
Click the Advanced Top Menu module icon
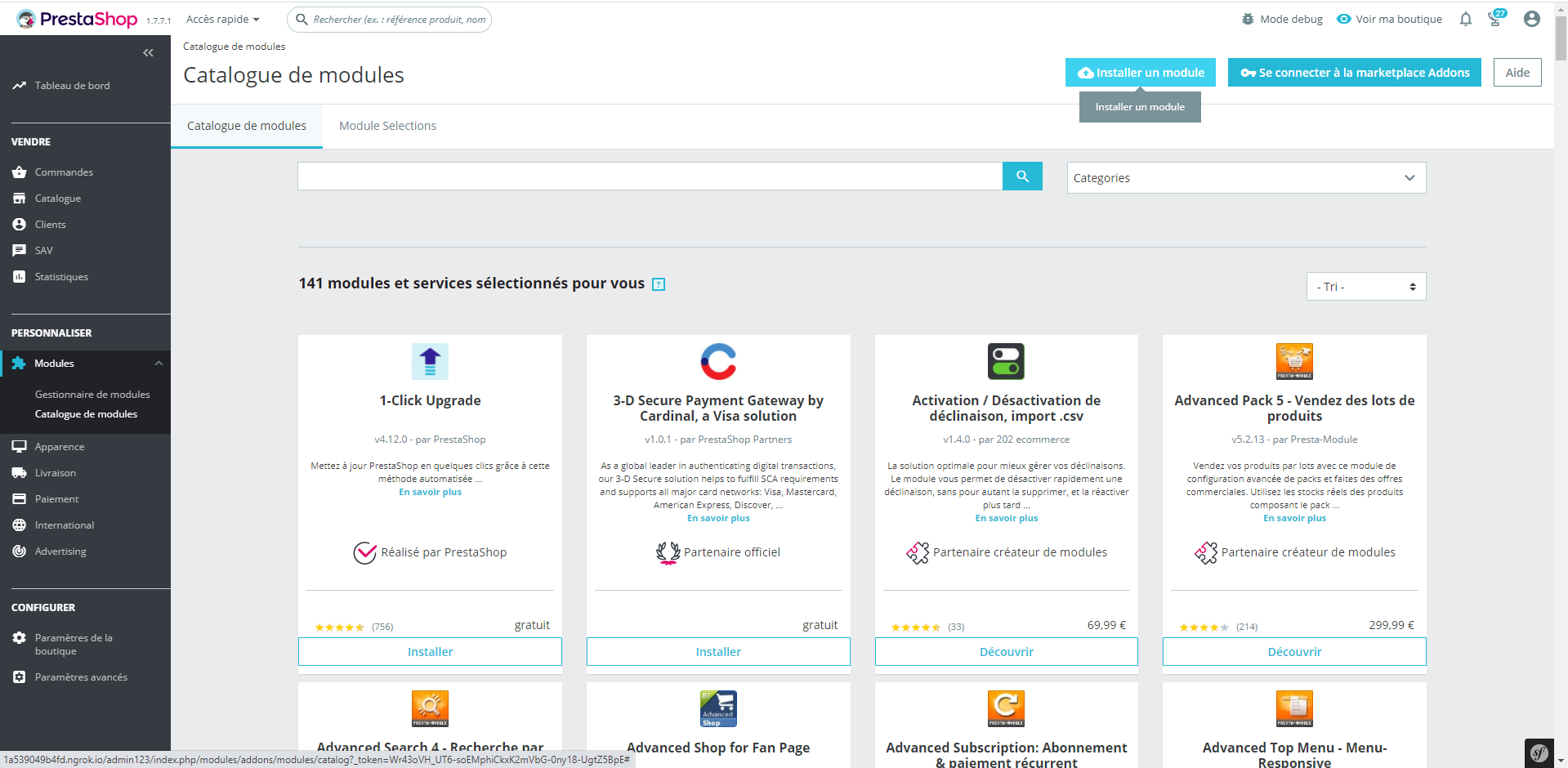pyautogui.click(x=1294, y=708)
